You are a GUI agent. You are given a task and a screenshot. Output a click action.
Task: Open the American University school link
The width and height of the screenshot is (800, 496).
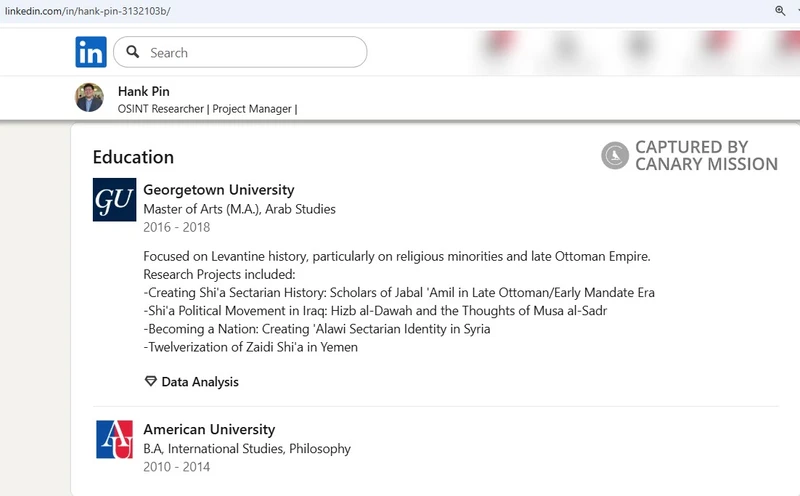(x=209, y=430)
